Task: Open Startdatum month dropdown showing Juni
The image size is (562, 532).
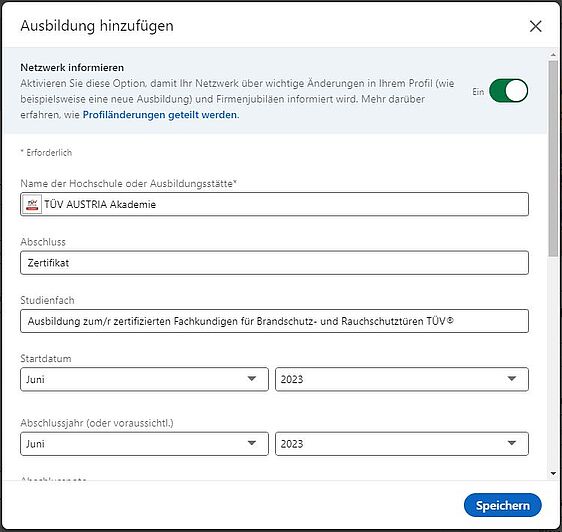Action: point(144,379)
